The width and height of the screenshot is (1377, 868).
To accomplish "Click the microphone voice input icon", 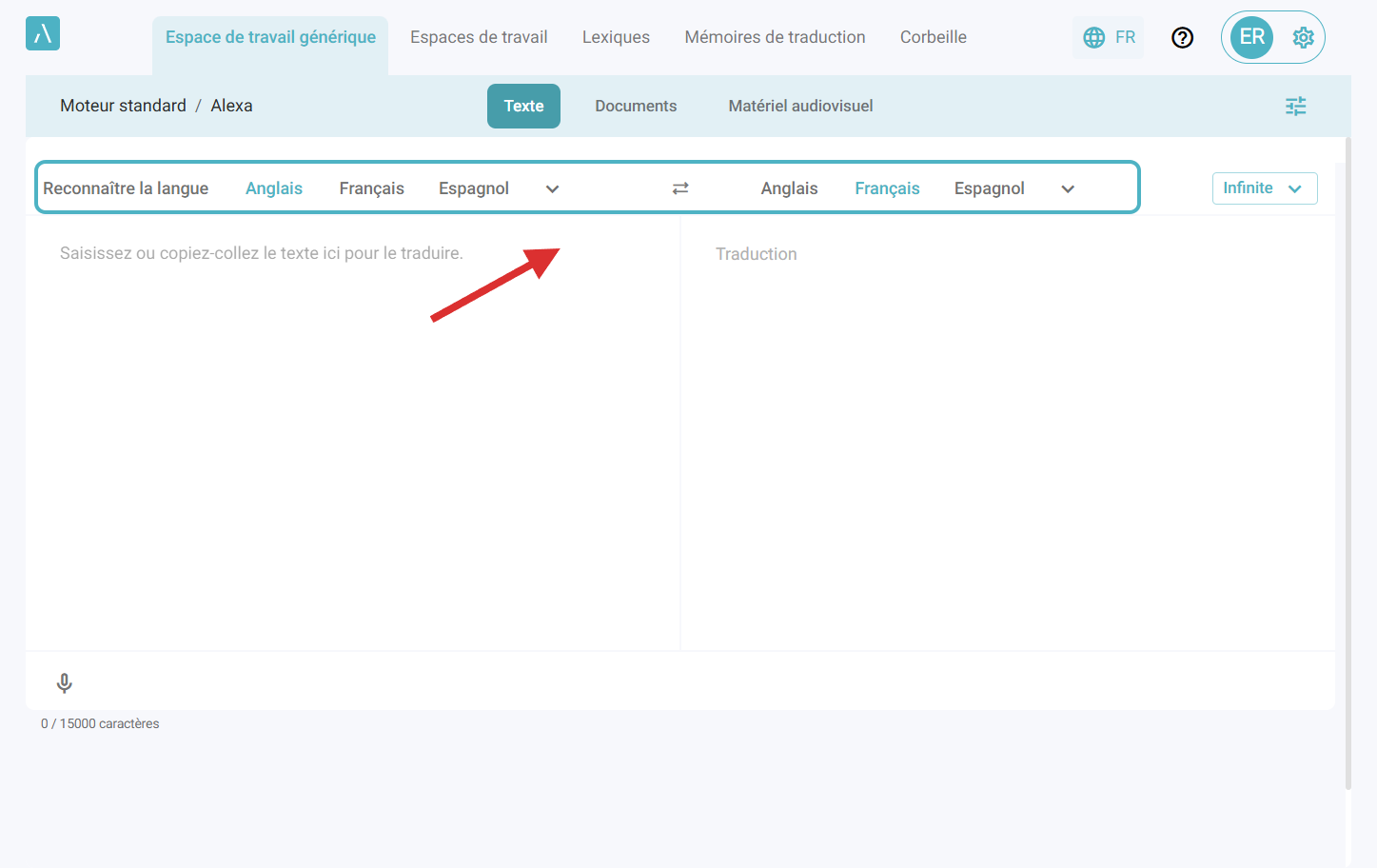I will click(x=65, y=682).
